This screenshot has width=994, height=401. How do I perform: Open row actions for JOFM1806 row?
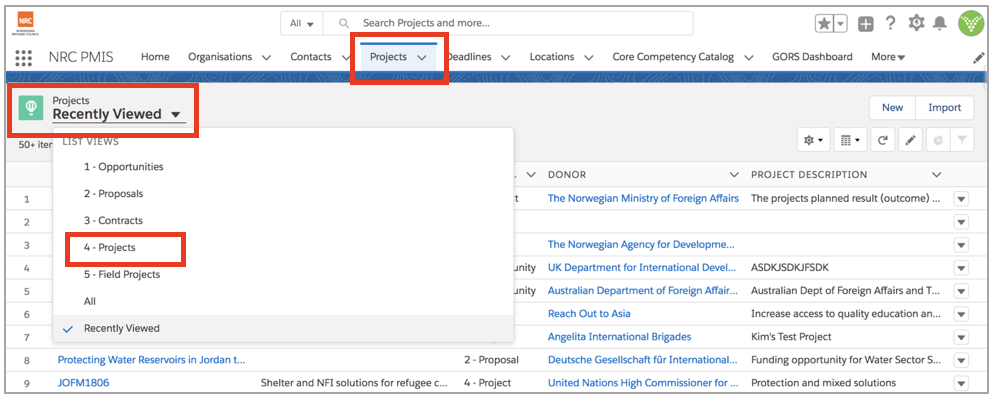pyautogui.click(x=961, y=383)
